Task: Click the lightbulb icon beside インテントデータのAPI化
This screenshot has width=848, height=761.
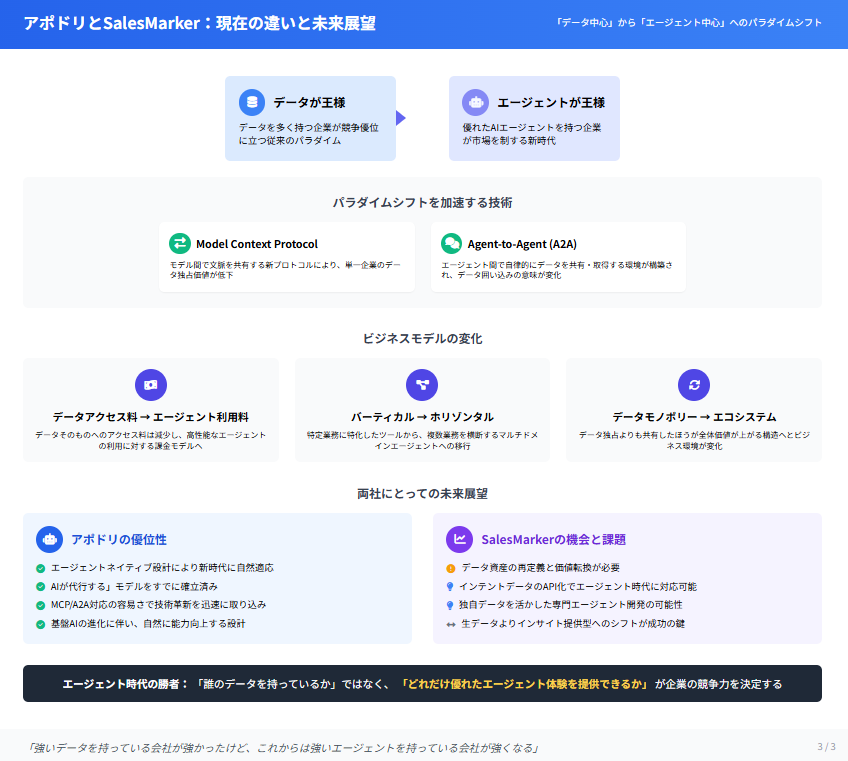Action: tap(449, 587)
